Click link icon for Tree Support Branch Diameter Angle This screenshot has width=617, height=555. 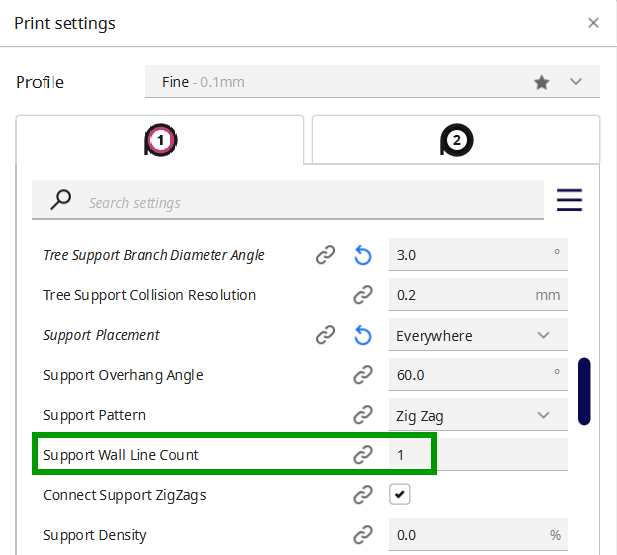[325, 255]
